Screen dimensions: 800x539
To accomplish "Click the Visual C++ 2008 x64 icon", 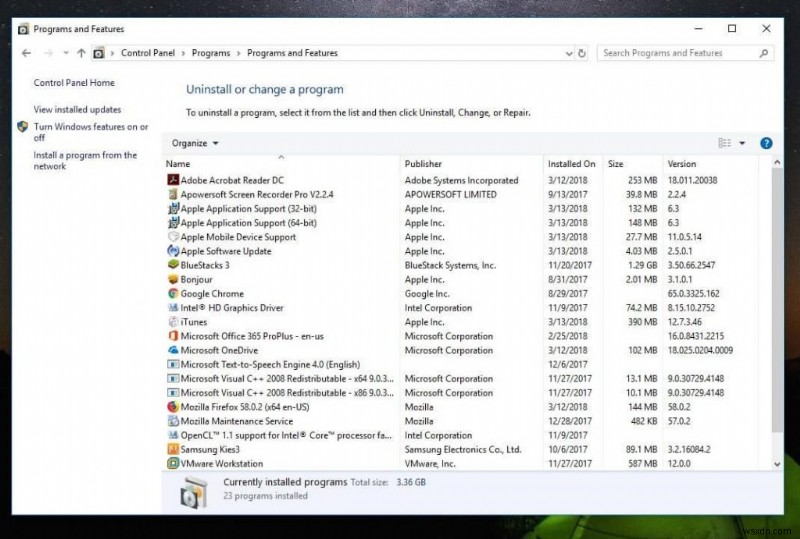I will point(173,378).
